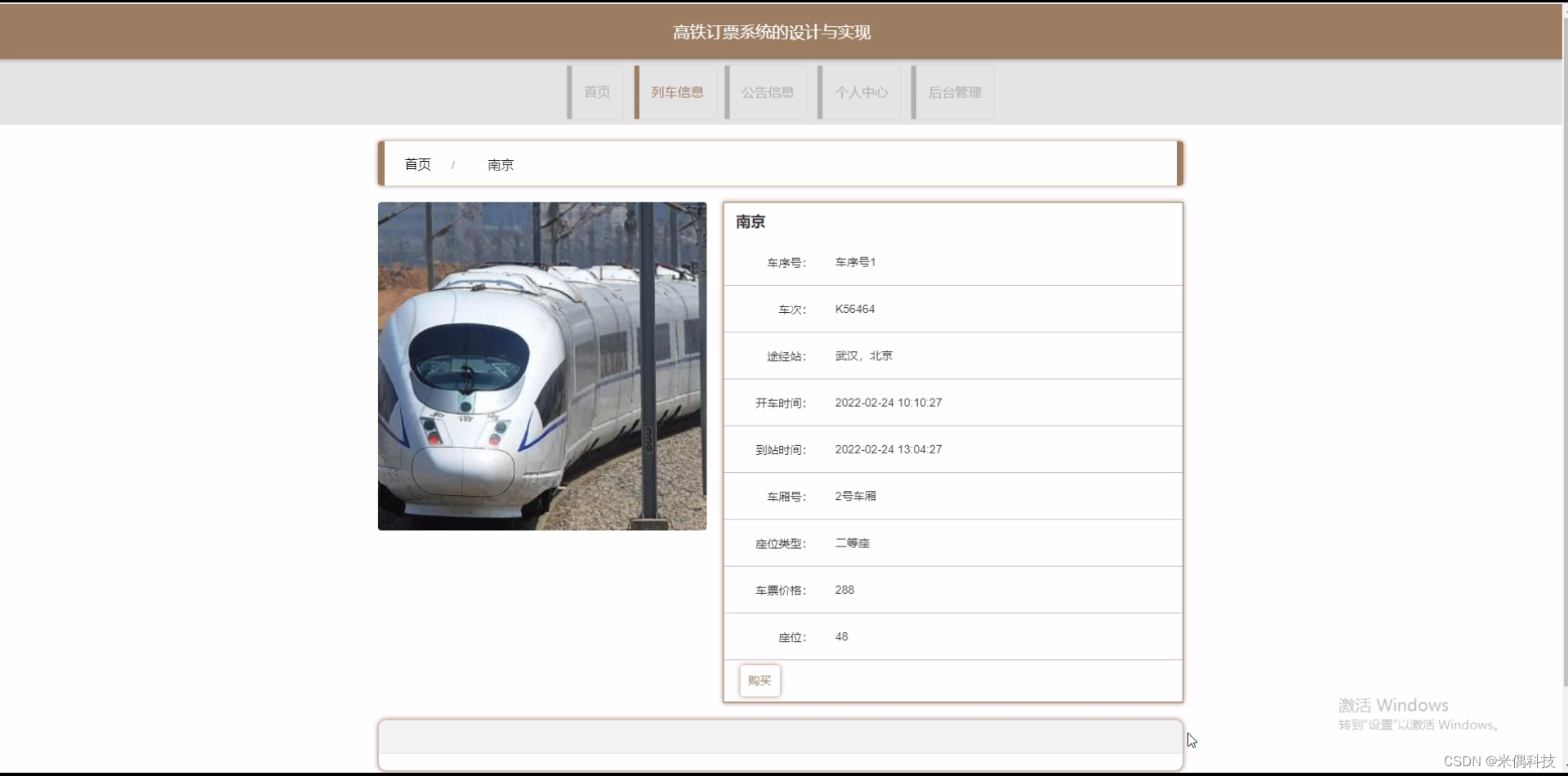Click the ticket price value 288
1568x776 pixels.
pyautogui.click(x=844, y=589)
